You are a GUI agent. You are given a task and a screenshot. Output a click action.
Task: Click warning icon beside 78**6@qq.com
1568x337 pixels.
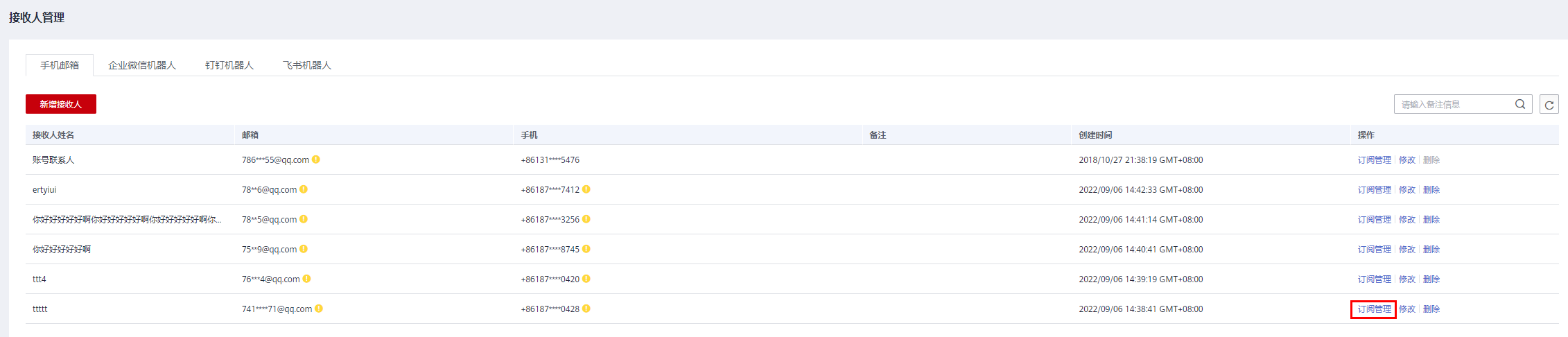pyautogui.click(x=304, y=189)
